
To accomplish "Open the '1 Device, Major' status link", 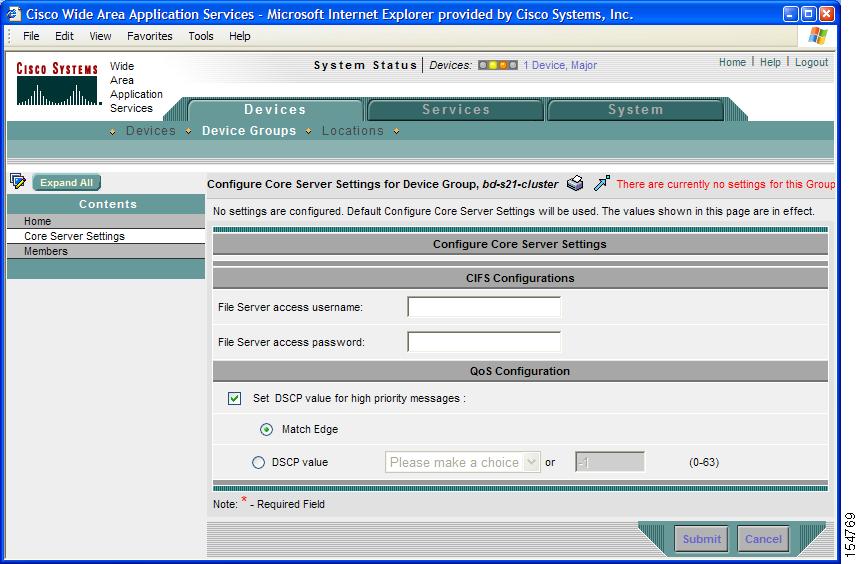I will tap(560, 65).
